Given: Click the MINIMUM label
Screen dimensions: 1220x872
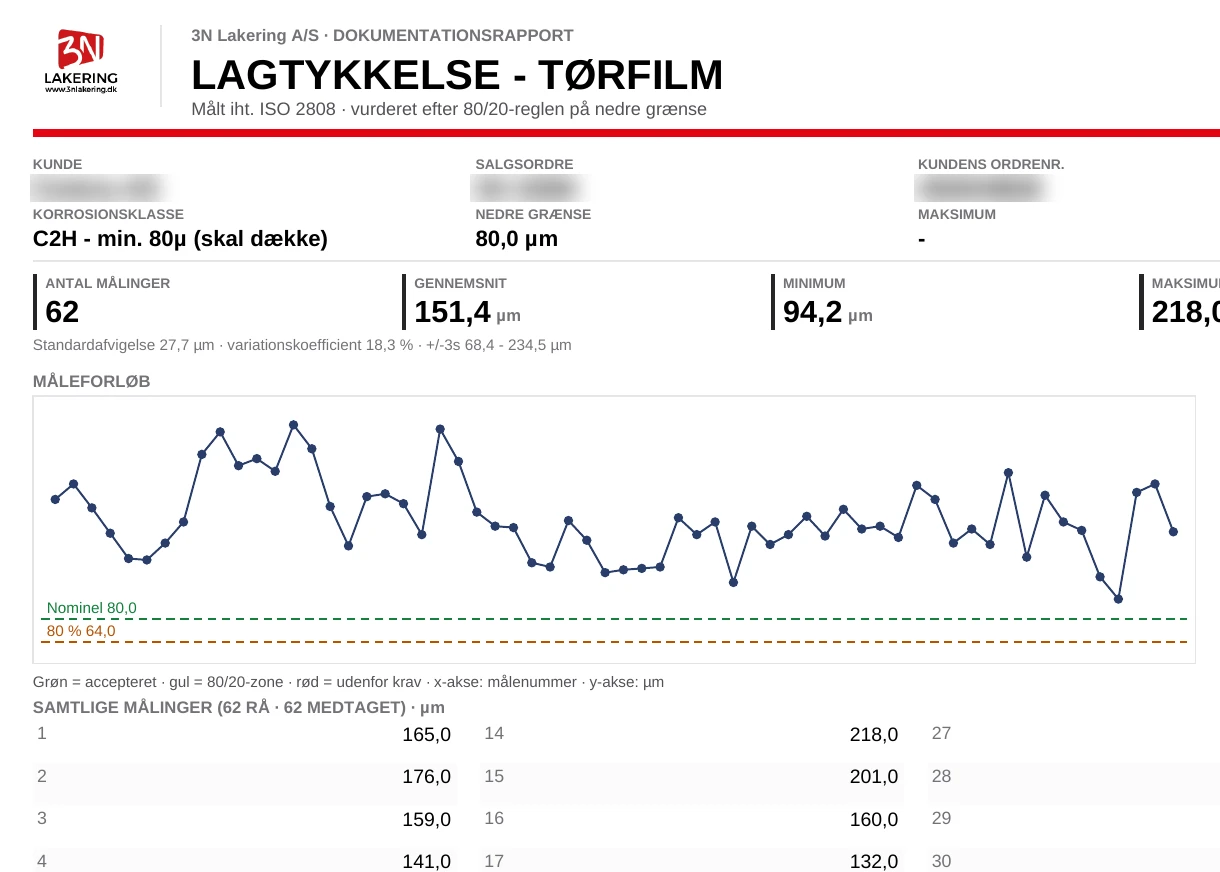Looking at the screenshot, I should pyautogui.click(x=814, y=283).
